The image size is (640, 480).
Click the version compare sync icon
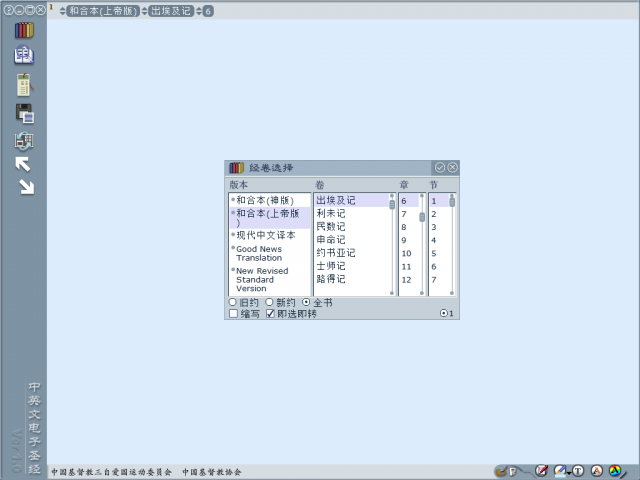pos(24,141)
